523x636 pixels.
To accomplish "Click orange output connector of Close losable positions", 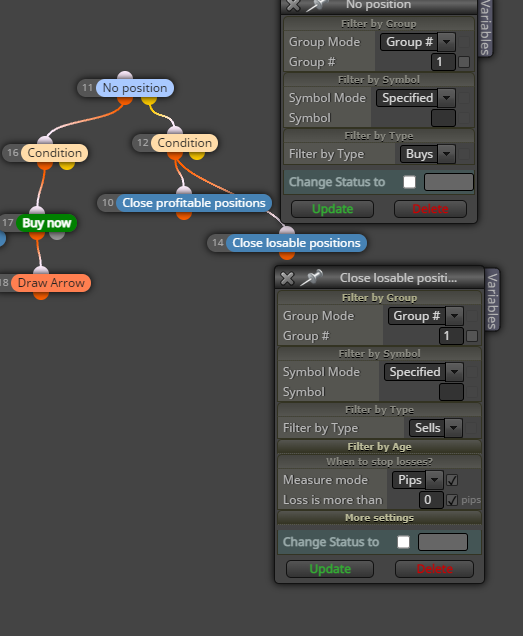I will click(287, 254).
